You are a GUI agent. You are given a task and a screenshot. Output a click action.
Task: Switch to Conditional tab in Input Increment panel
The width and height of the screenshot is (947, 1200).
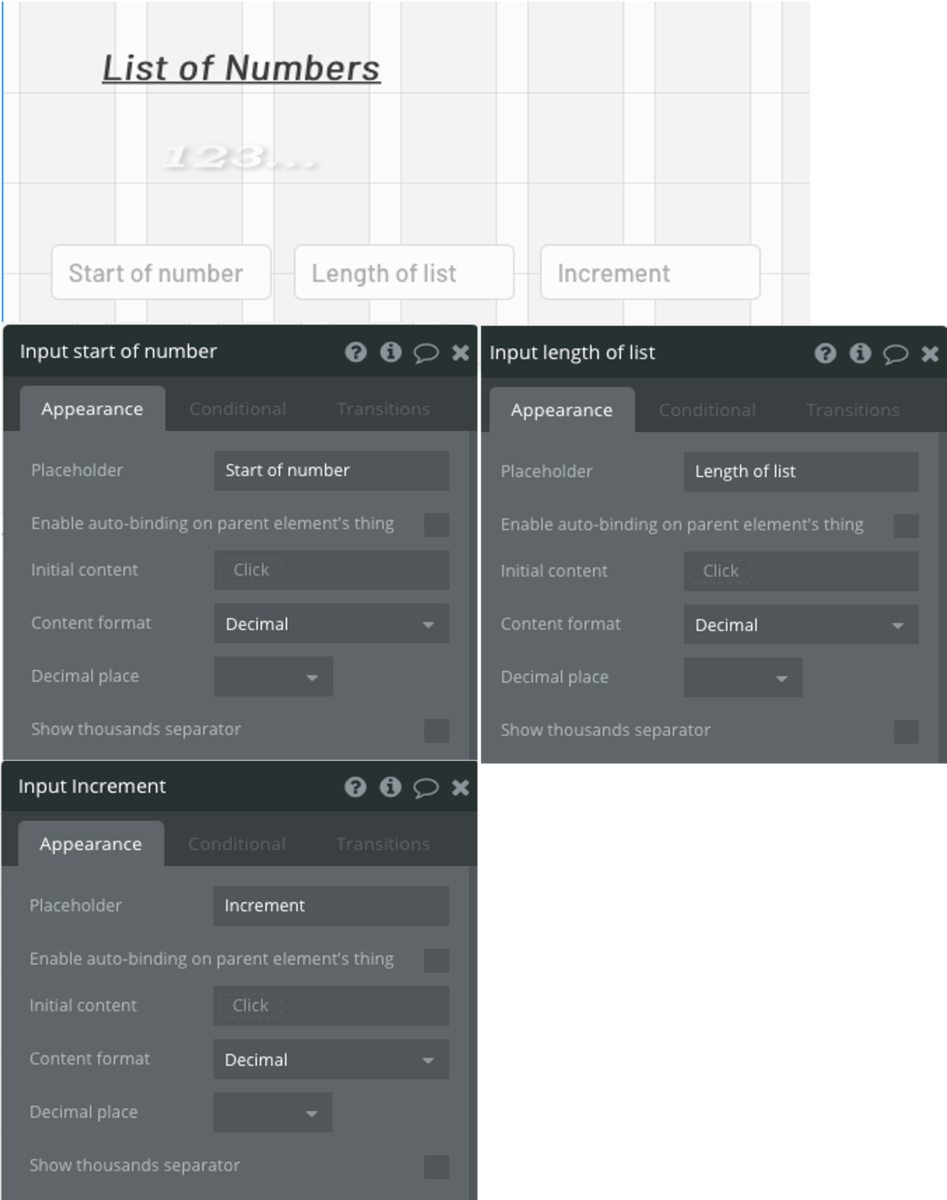236,844
